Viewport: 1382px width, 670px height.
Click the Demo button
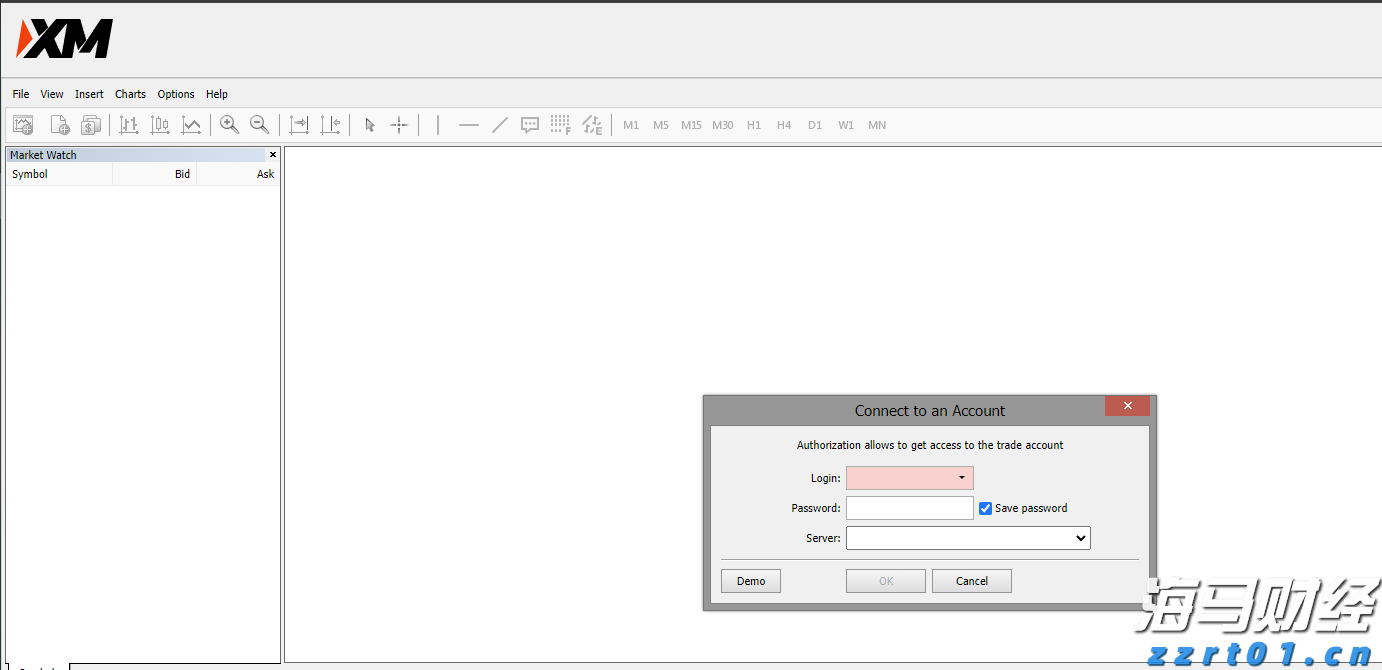coord(751,581)
